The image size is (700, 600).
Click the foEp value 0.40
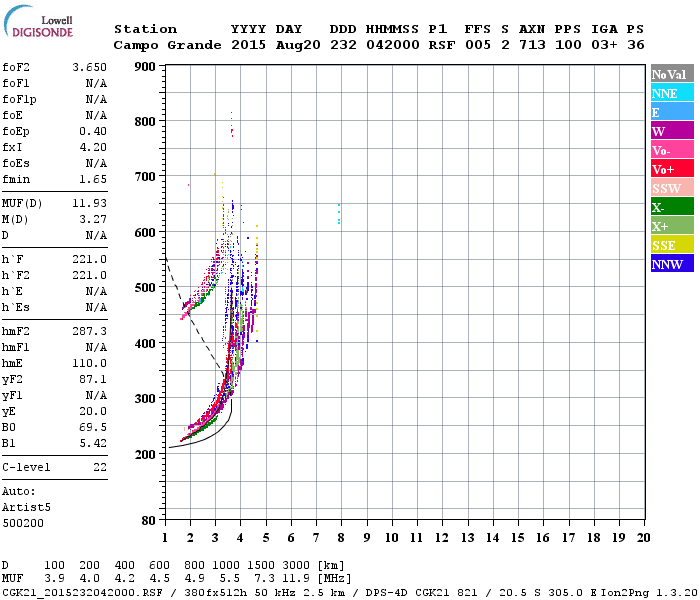93,131
